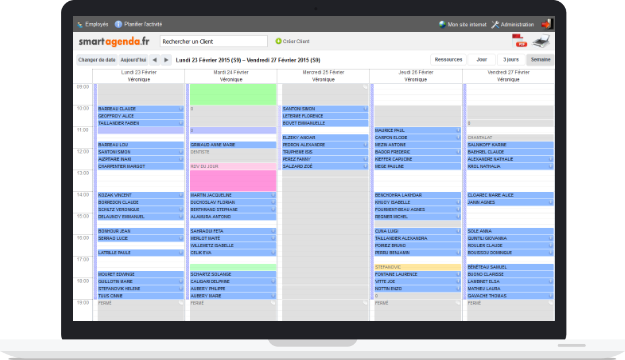
Task: Switch to the Ressources view
Action: (448, 60)
